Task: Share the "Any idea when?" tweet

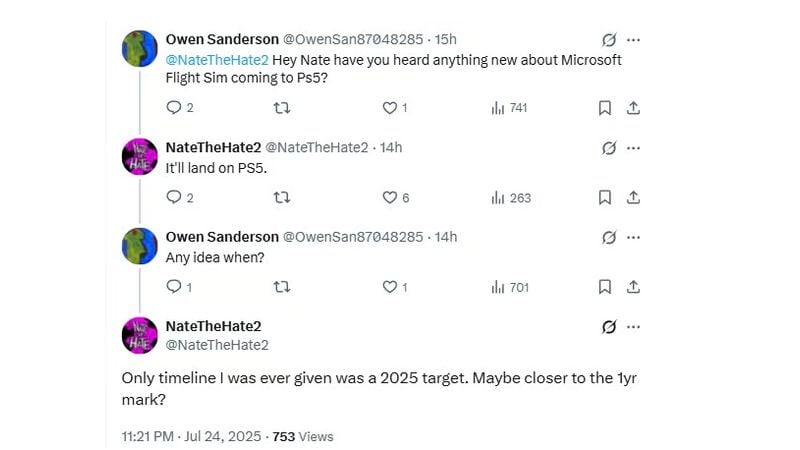Action: (633, 287)
